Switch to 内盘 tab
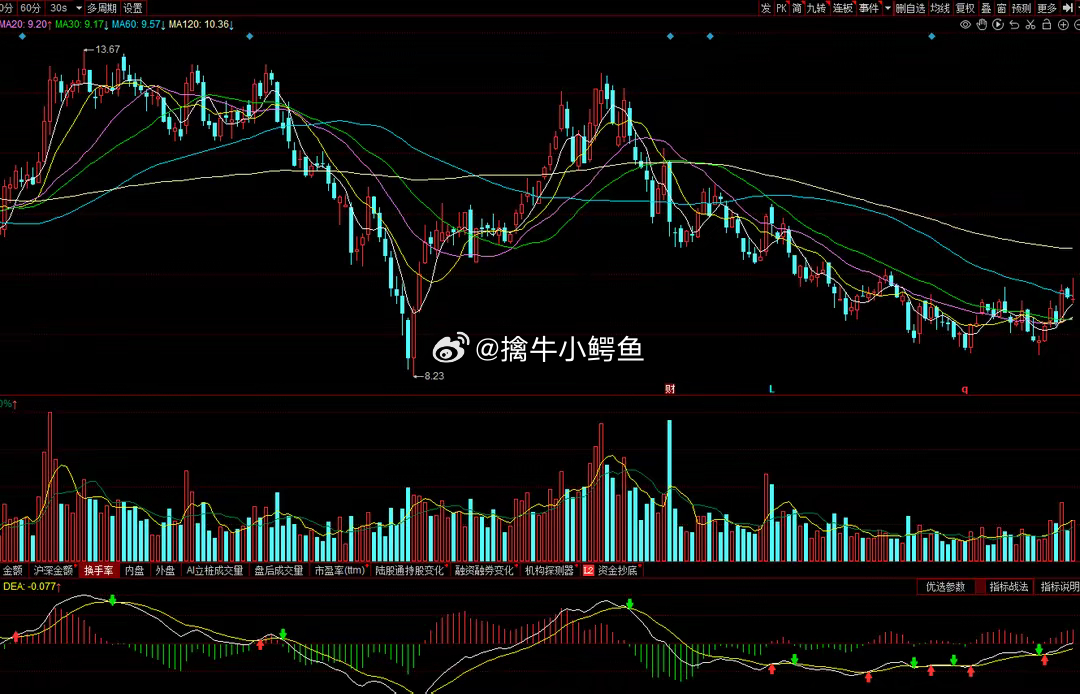The height and width of the screenshot is (694, 1080). click(x=134, y=570)
